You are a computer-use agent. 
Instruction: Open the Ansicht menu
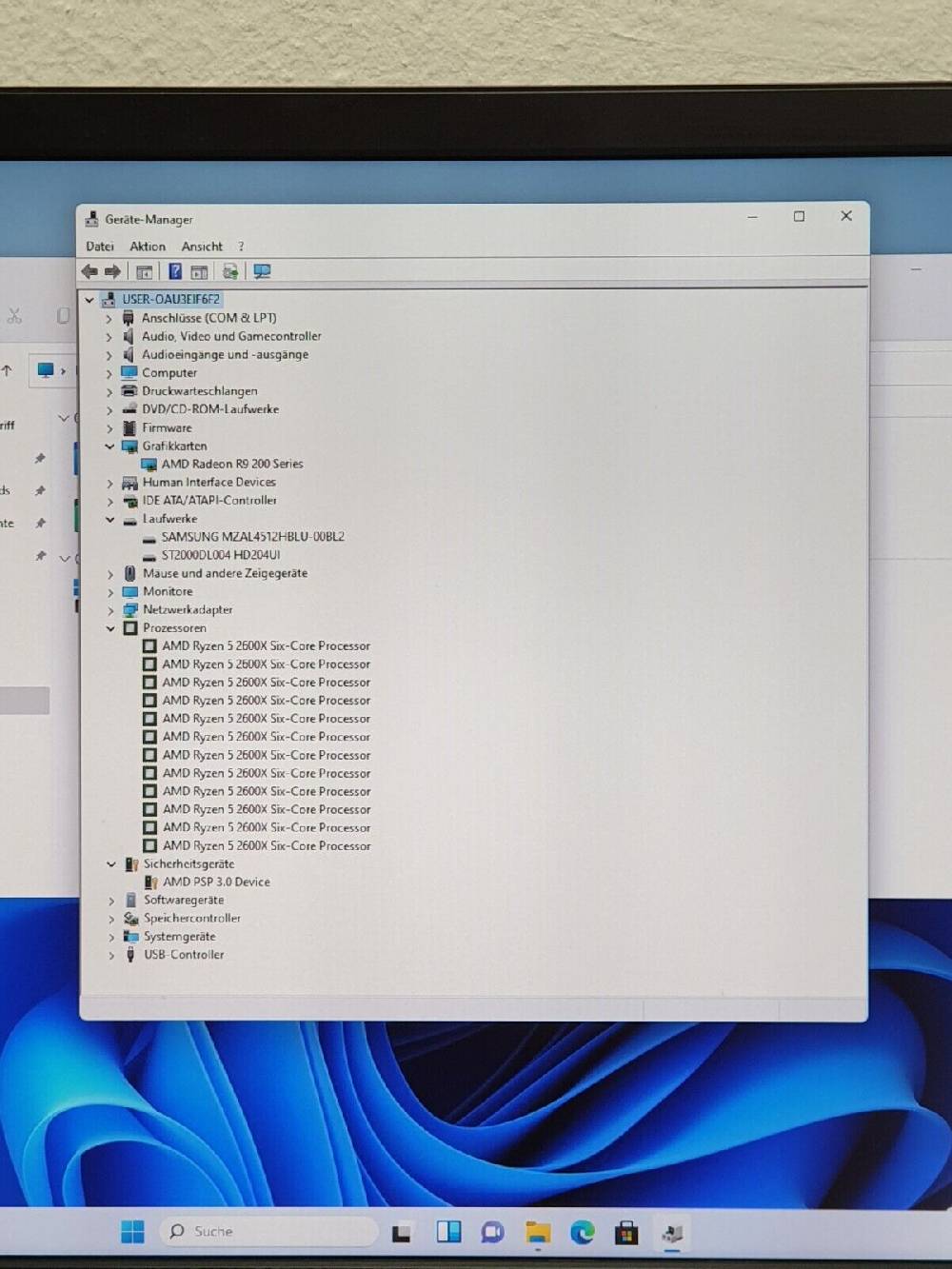(x=202, y=247)
